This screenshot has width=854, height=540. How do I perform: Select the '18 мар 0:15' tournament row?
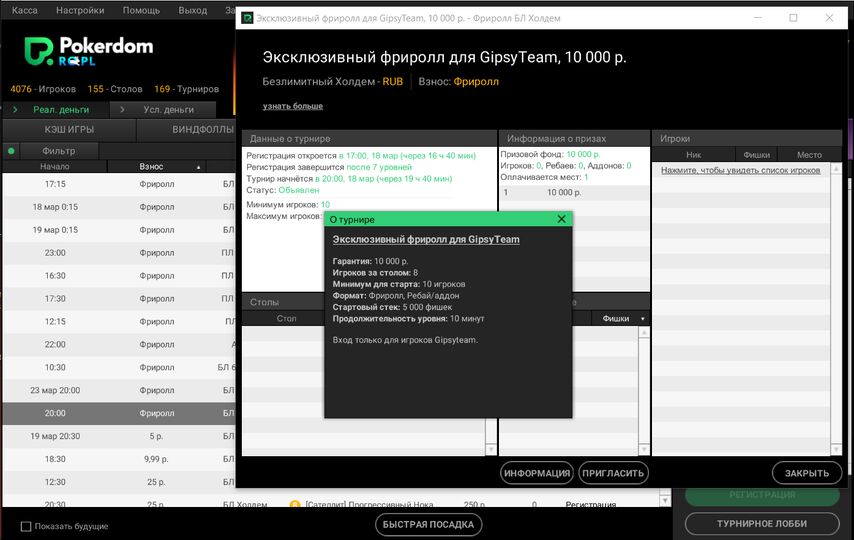[119, 207]
